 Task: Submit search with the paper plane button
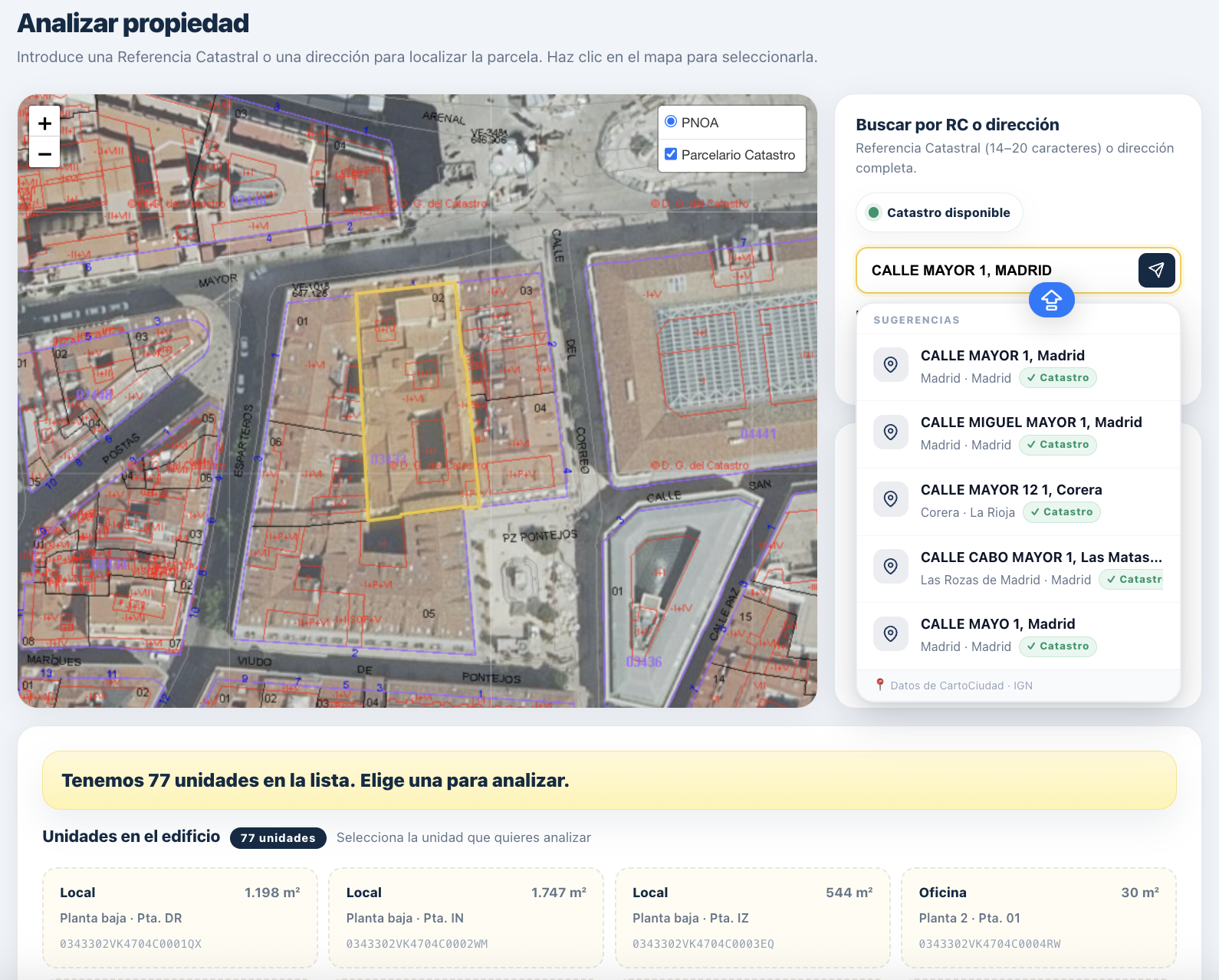1157,270
